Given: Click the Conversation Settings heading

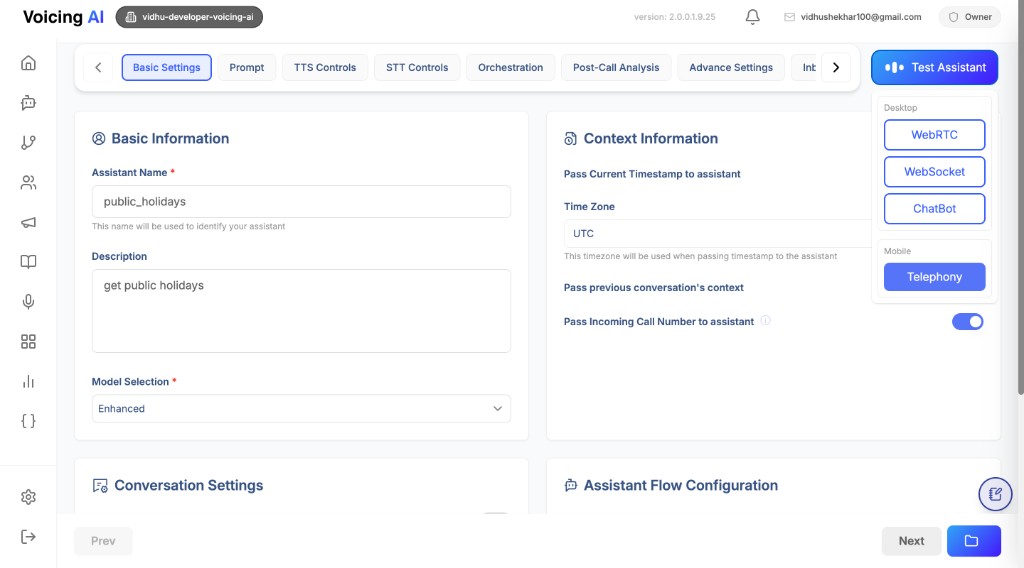Looking at the screenshot, I should pyautogui.click(x=189, y=485).
